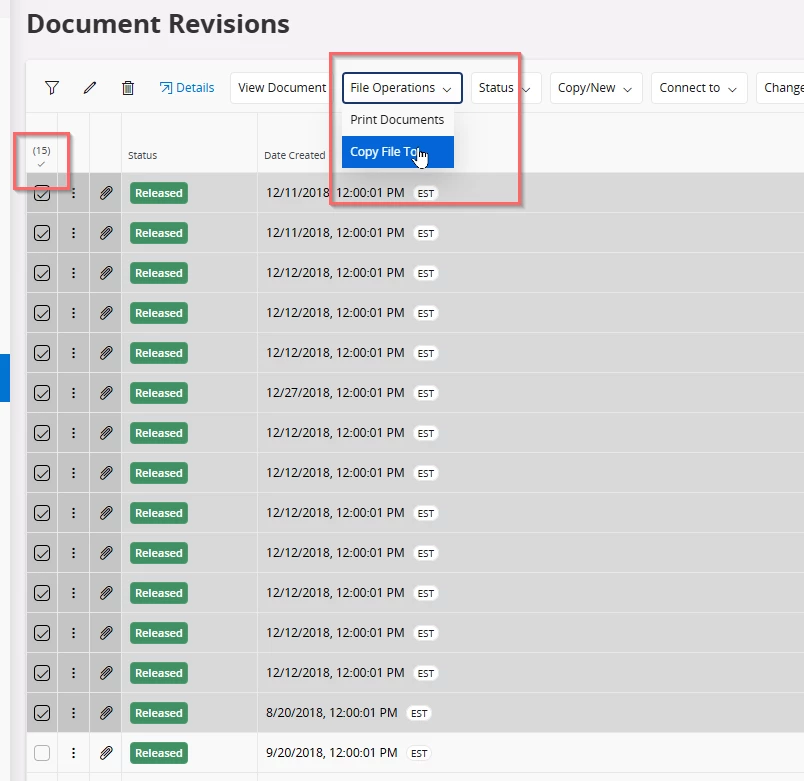
Task: Click the Change toolbar button
Action: coord(780,88)
